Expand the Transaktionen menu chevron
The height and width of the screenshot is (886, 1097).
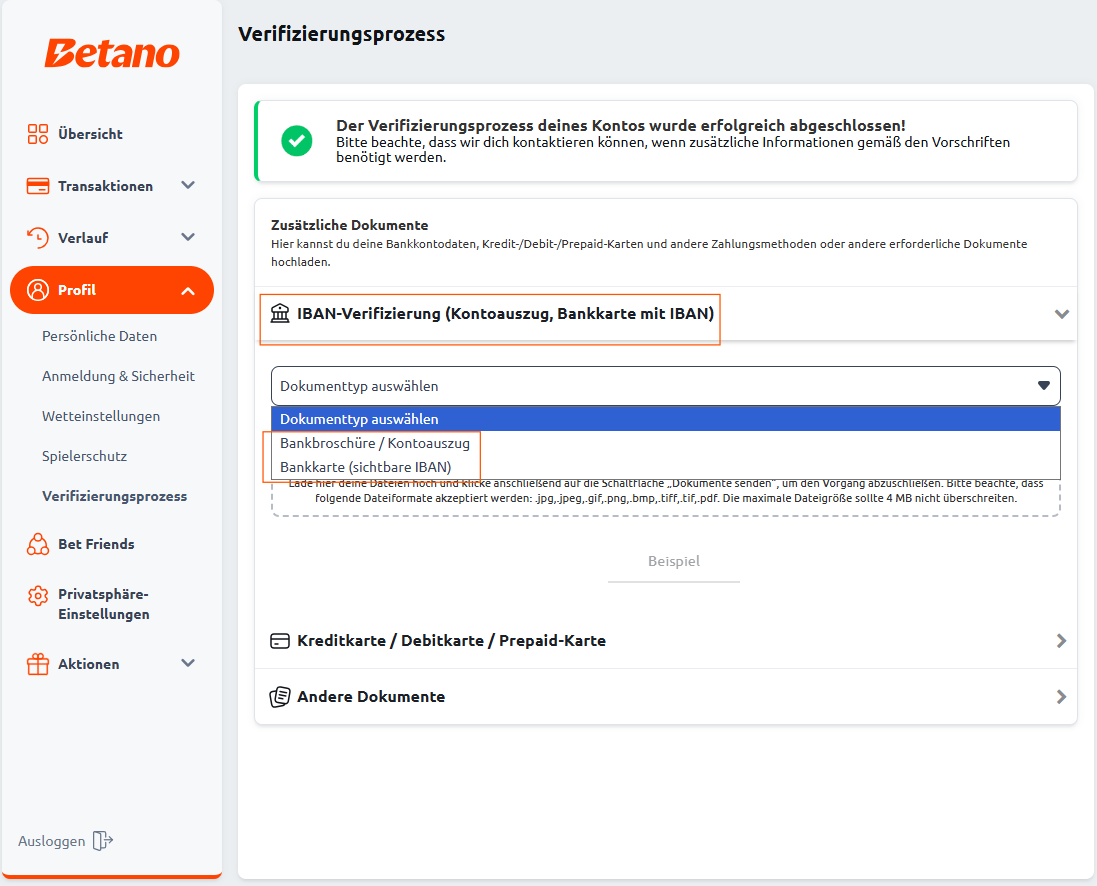pos(187,185)
